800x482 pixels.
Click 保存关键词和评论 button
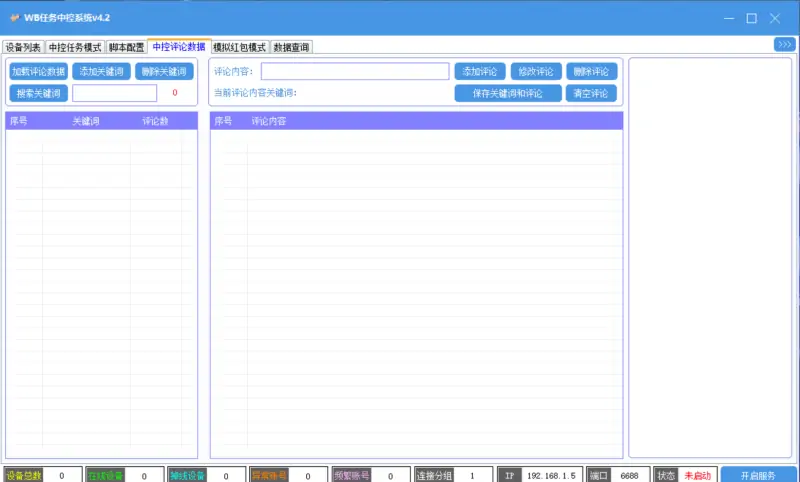tap(506, 93)
